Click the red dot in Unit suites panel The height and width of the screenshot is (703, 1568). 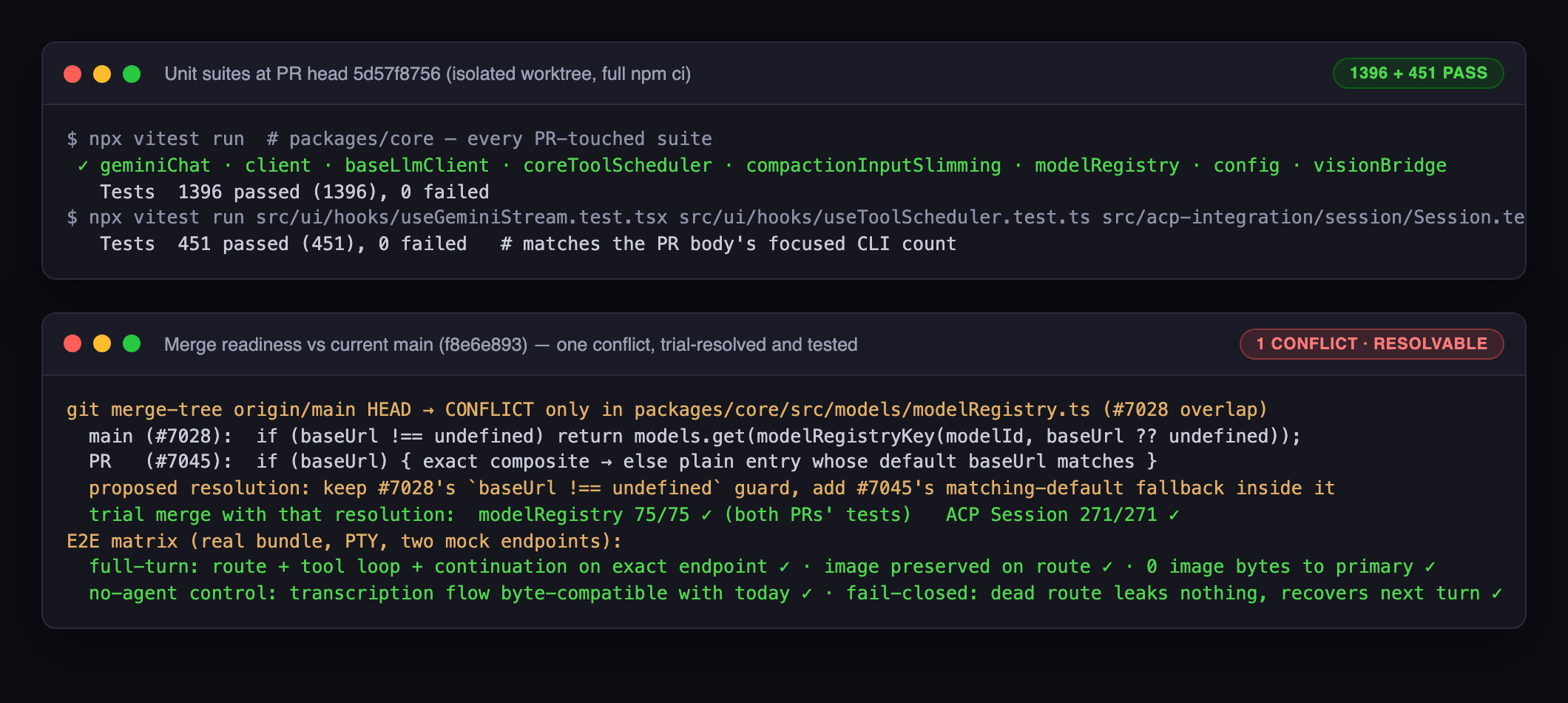coord(72,74)
